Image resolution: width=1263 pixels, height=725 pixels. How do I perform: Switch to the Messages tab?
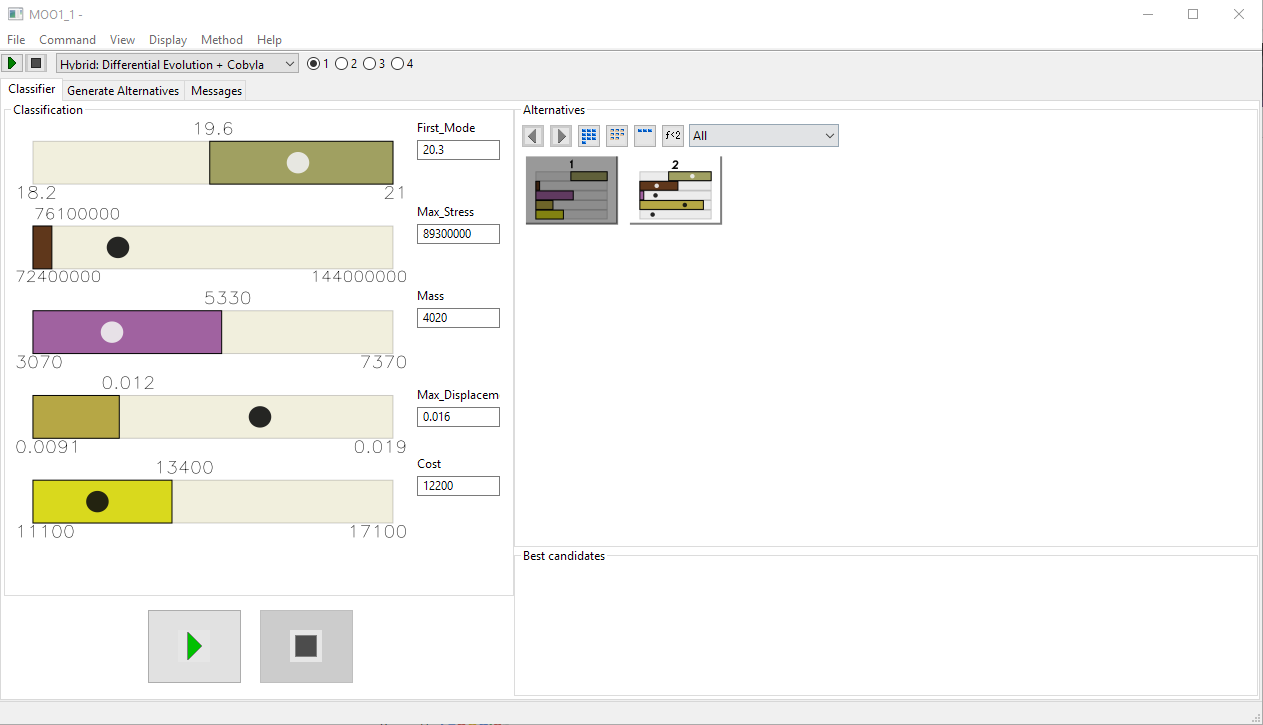pyautogui.click(x=216, y=91)
